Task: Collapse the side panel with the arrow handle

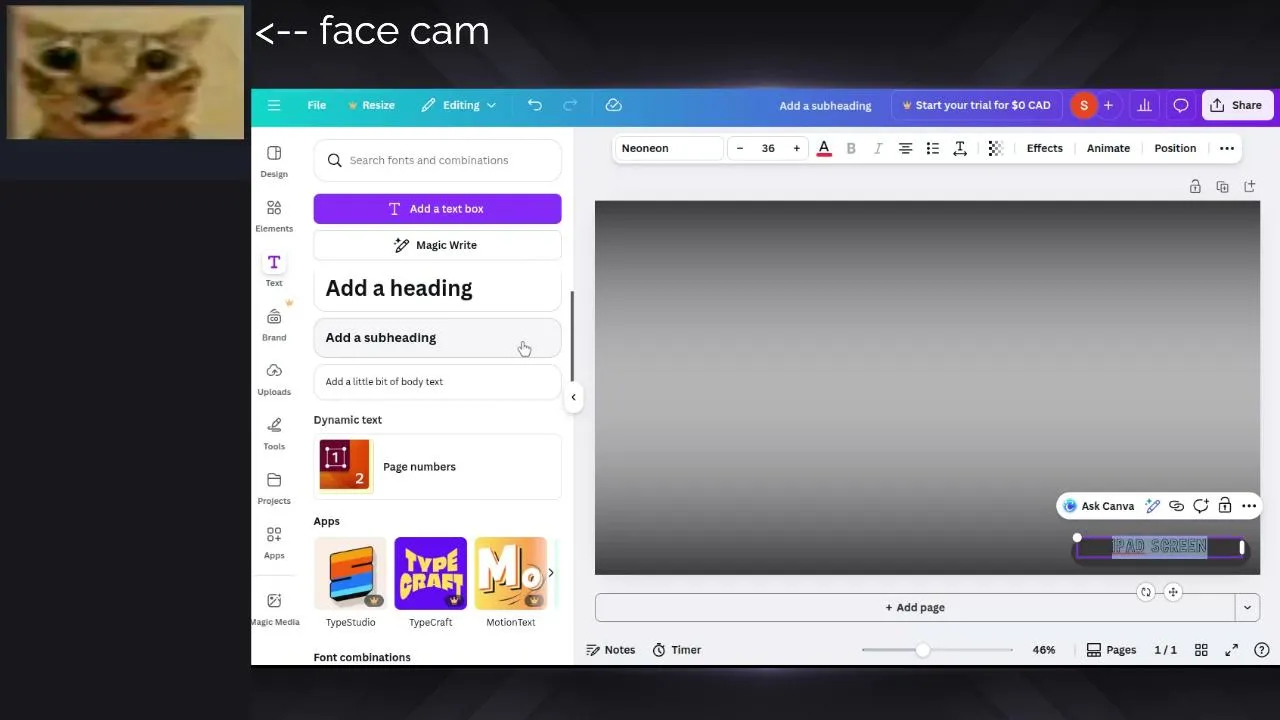Action: 573,397
